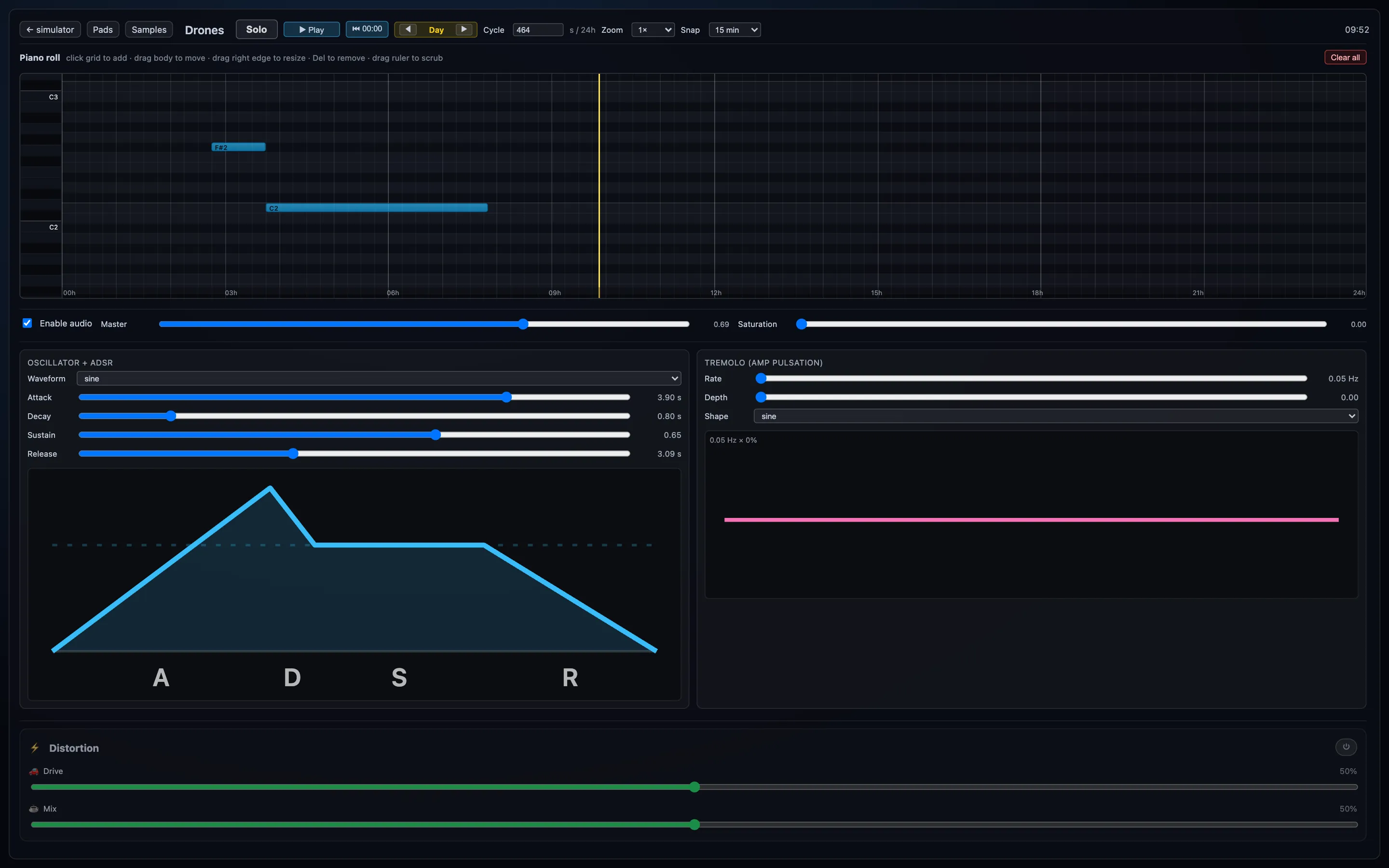Step to next day arrow
1389x868 pixels.
(x=464, y=29)
